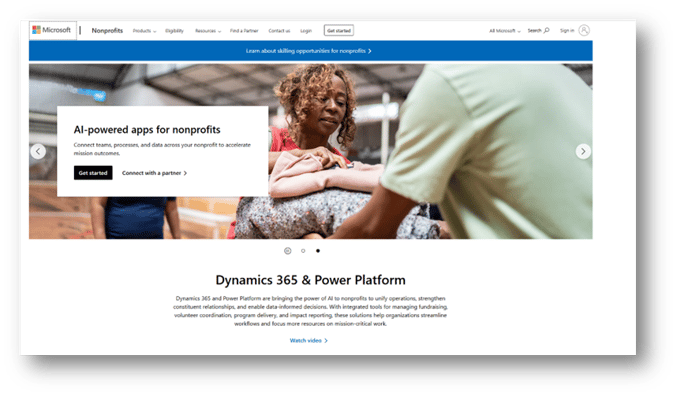This screenshot has width=677, height=396.
Task: Advance to the next carousel slide
Action: tap(583, 152)
